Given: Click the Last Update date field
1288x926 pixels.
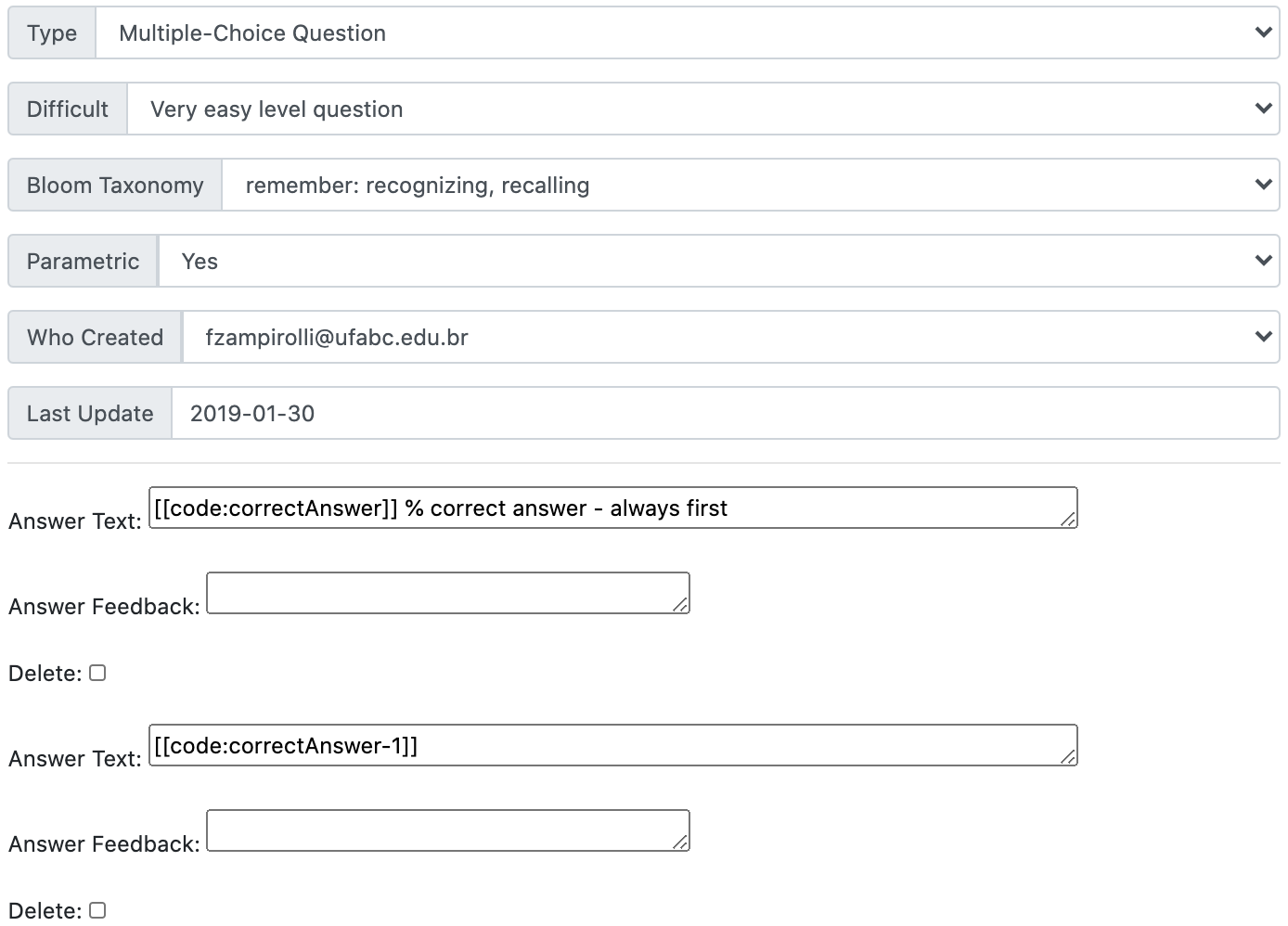Looking at the screenshot, I should 725,414.
